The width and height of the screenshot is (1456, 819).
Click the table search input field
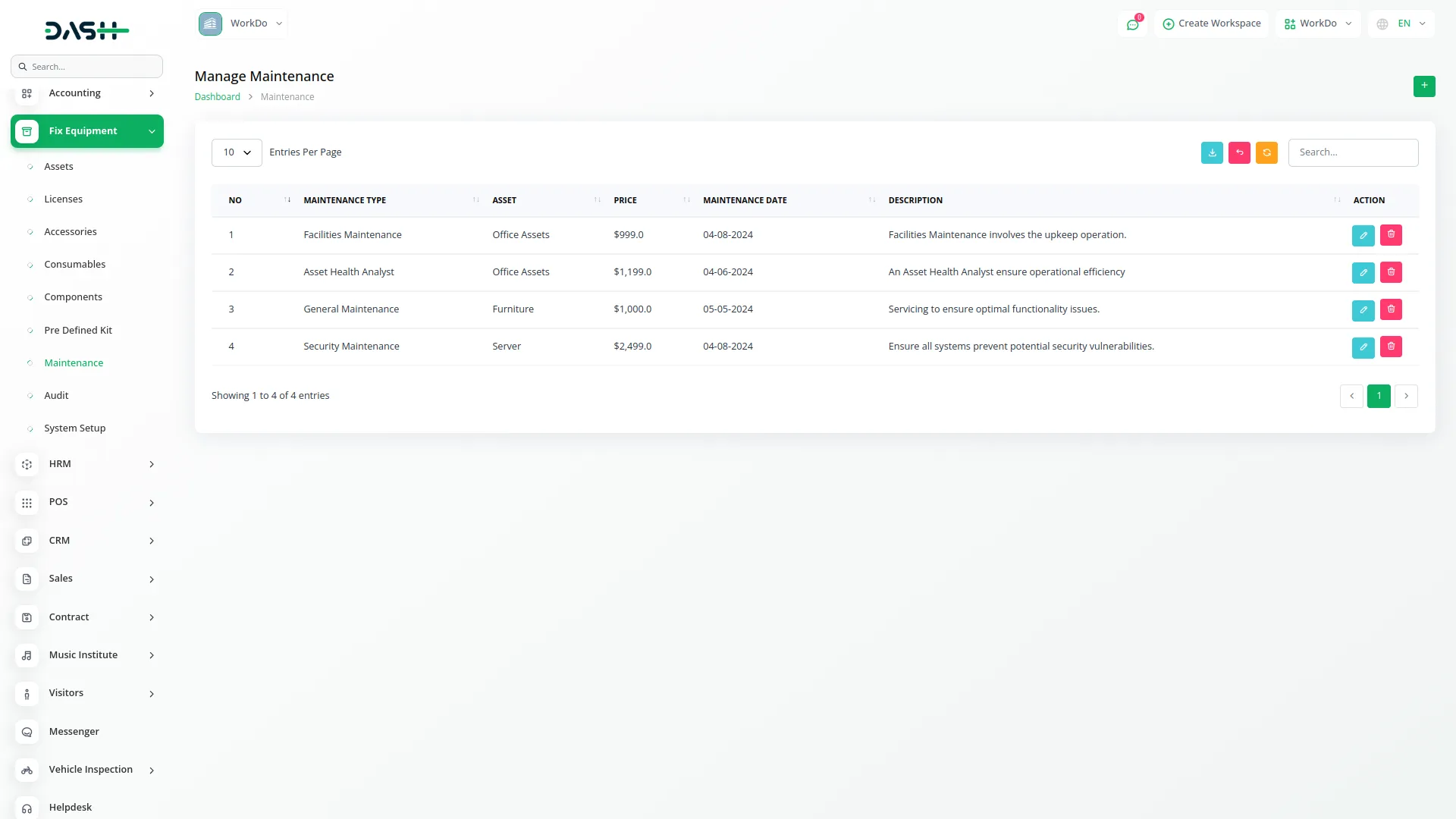pos(1352,152)
